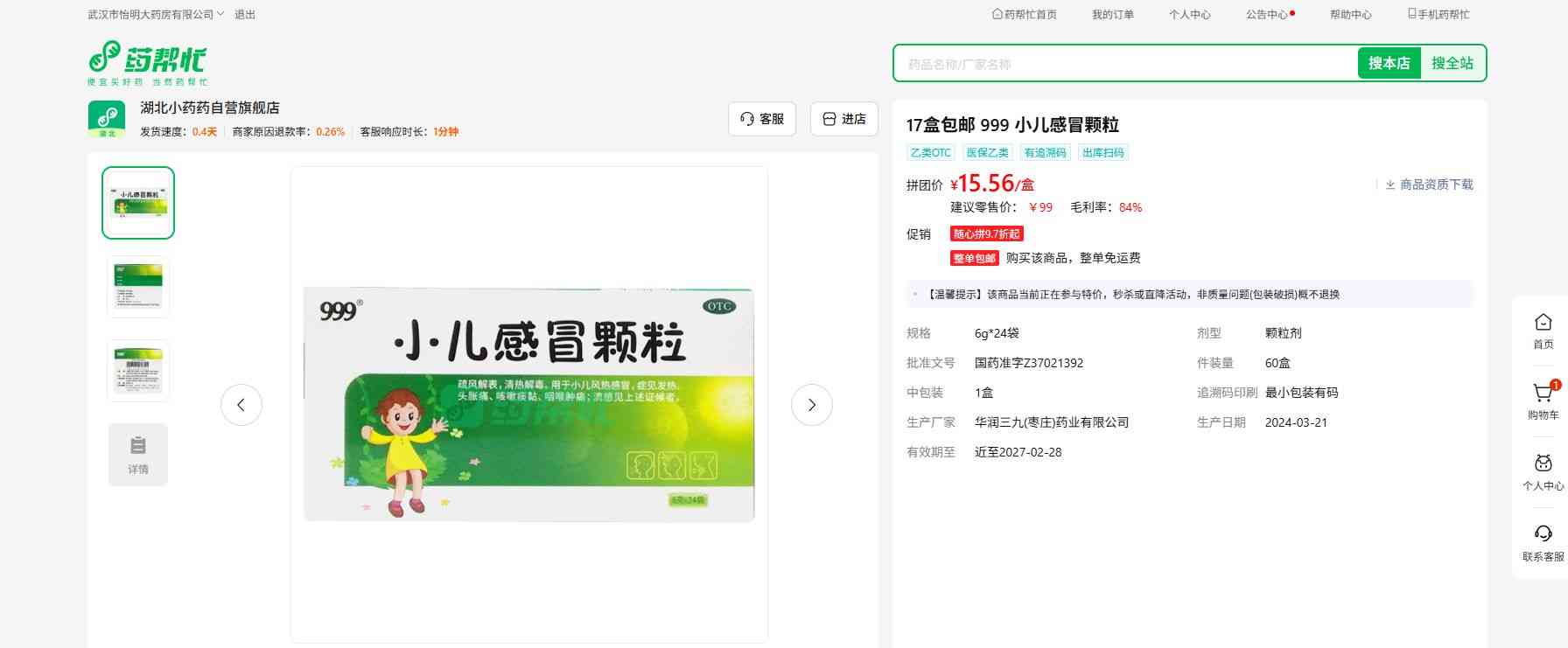This screenshot has width=1568, height=648.
Task: Open 公告中心 in top menu
Action: 1268,15
